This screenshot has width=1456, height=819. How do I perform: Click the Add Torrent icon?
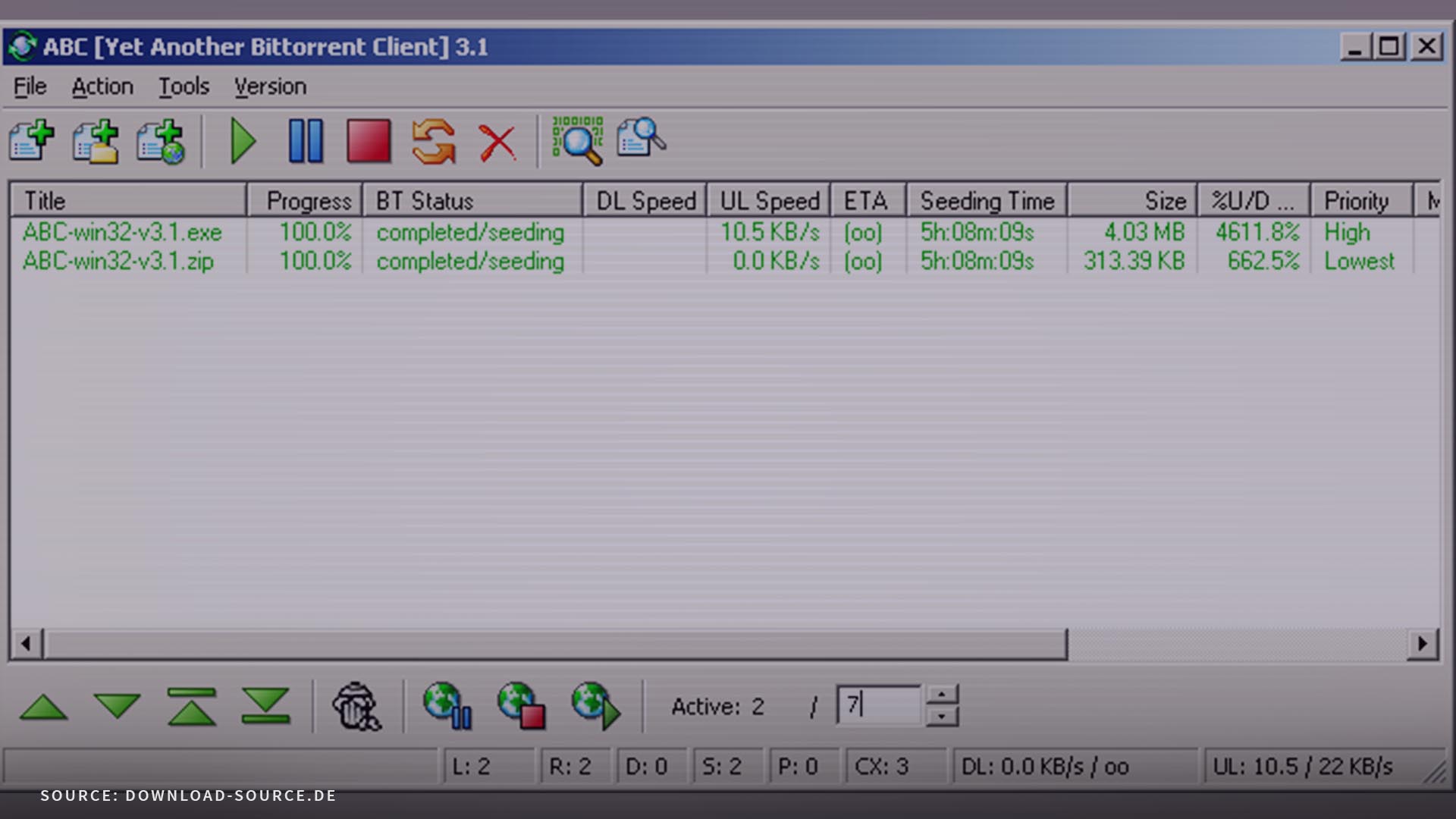point(32,141)
